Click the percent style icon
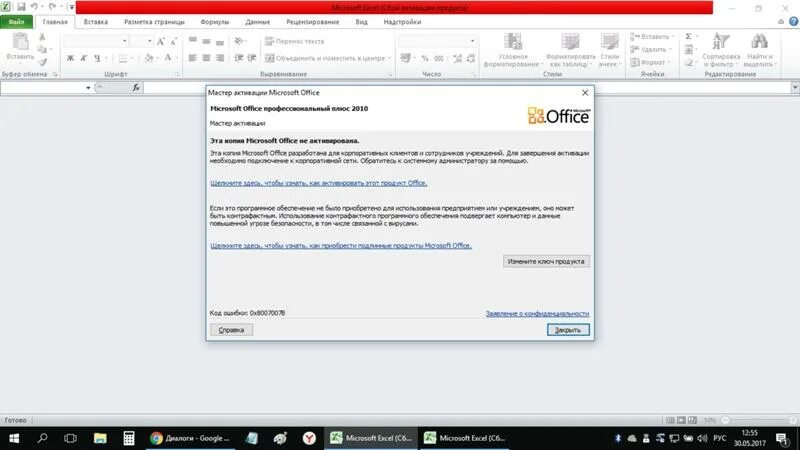The height and width of the screenshot is (450, 800). (424, 58)
